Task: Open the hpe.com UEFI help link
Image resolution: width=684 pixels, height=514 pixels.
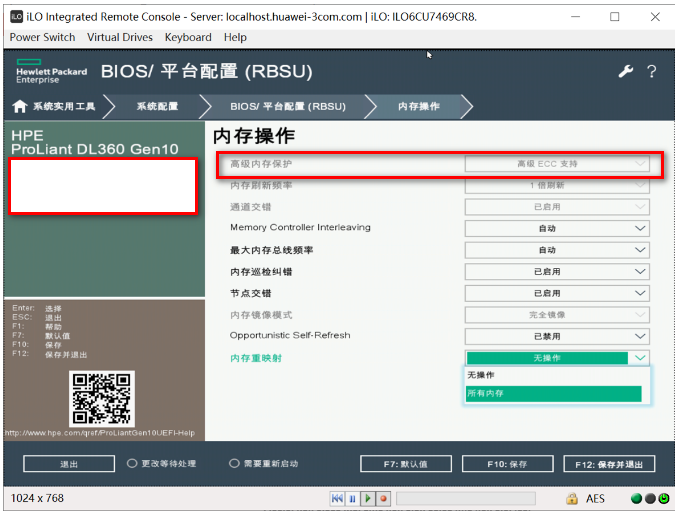Action: click(x=100, y=433)
